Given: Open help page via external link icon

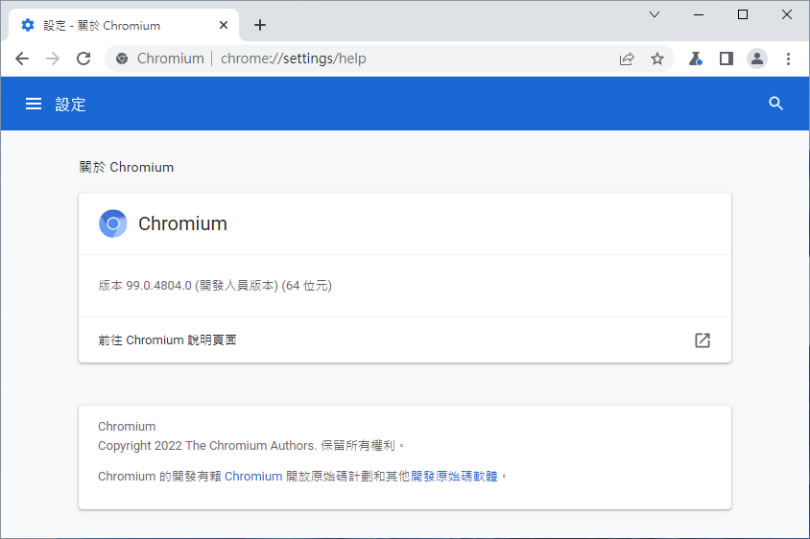Looking at the screenshot, I should tap(702, 340).
